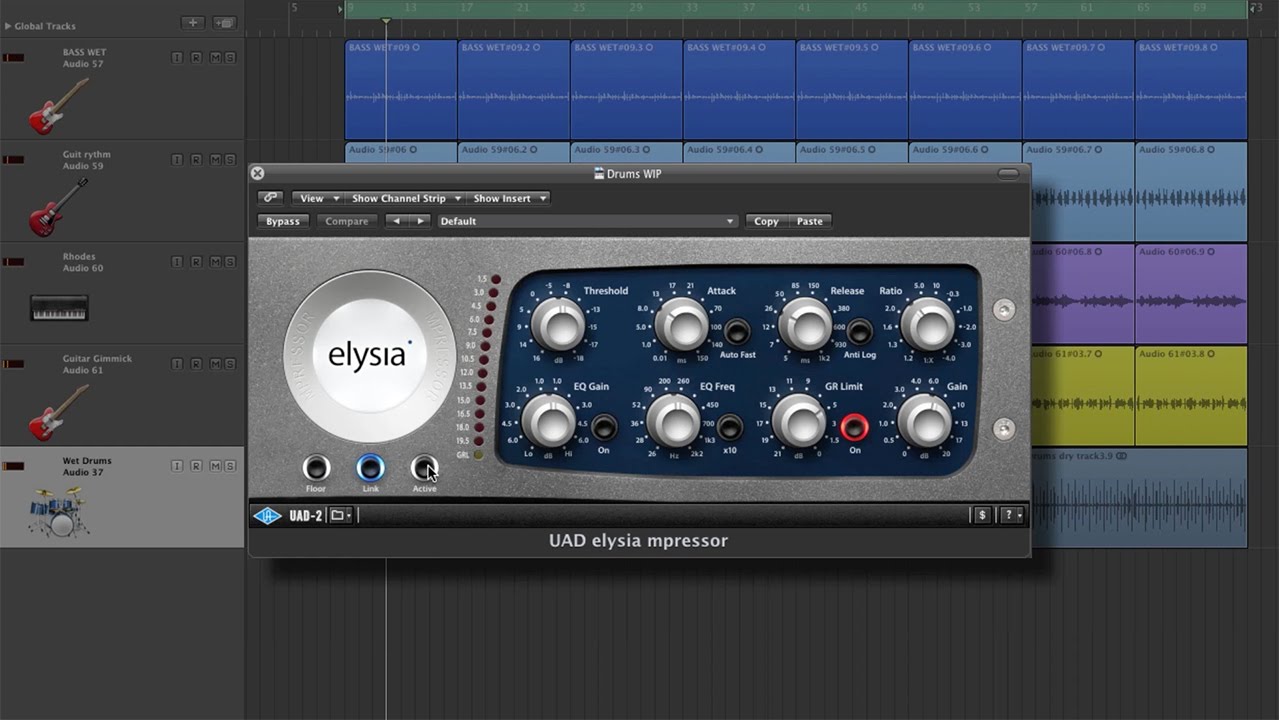Click the link chain icon in plugin header
This screenshot has width=1280, height=720.
(x=270, y=198)
